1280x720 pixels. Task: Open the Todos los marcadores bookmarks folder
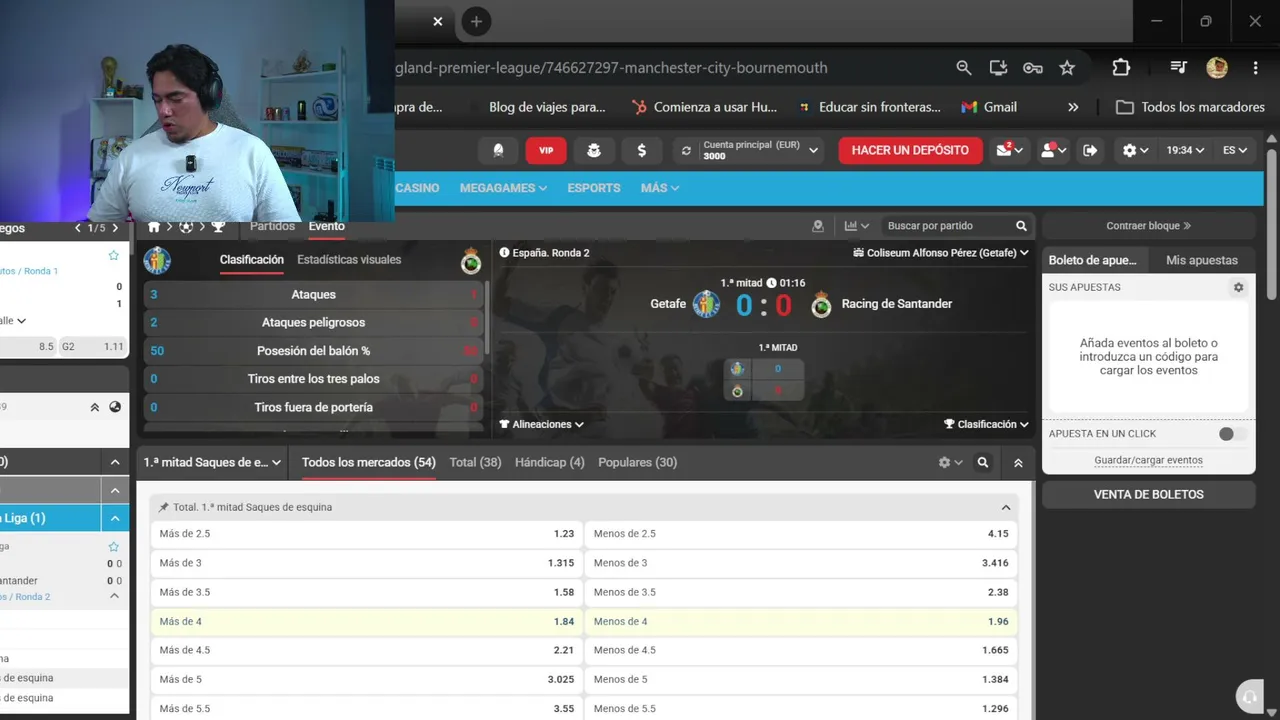pos(1191,107)
